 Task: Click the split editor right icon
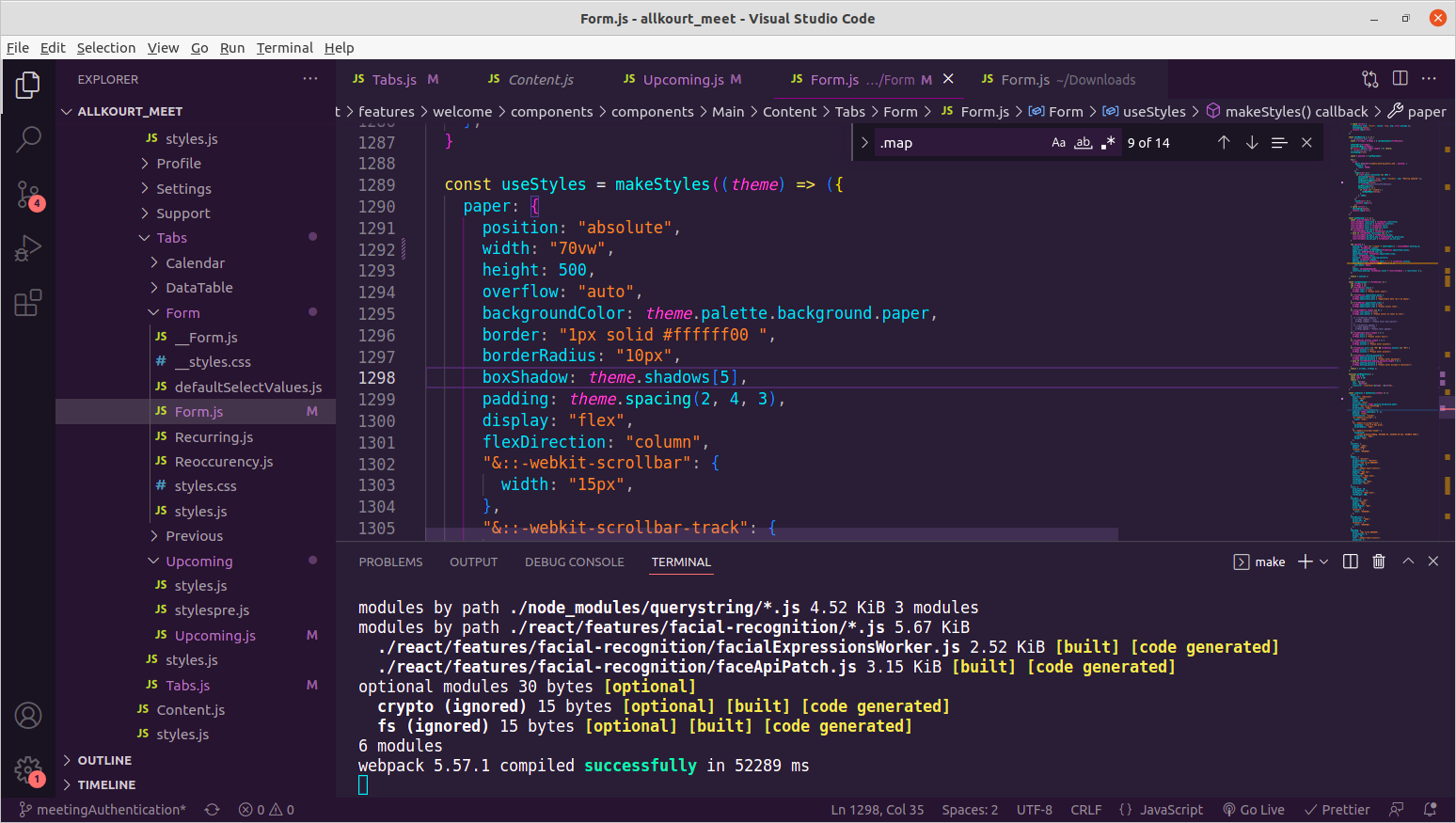click(x=1400, y=79)
